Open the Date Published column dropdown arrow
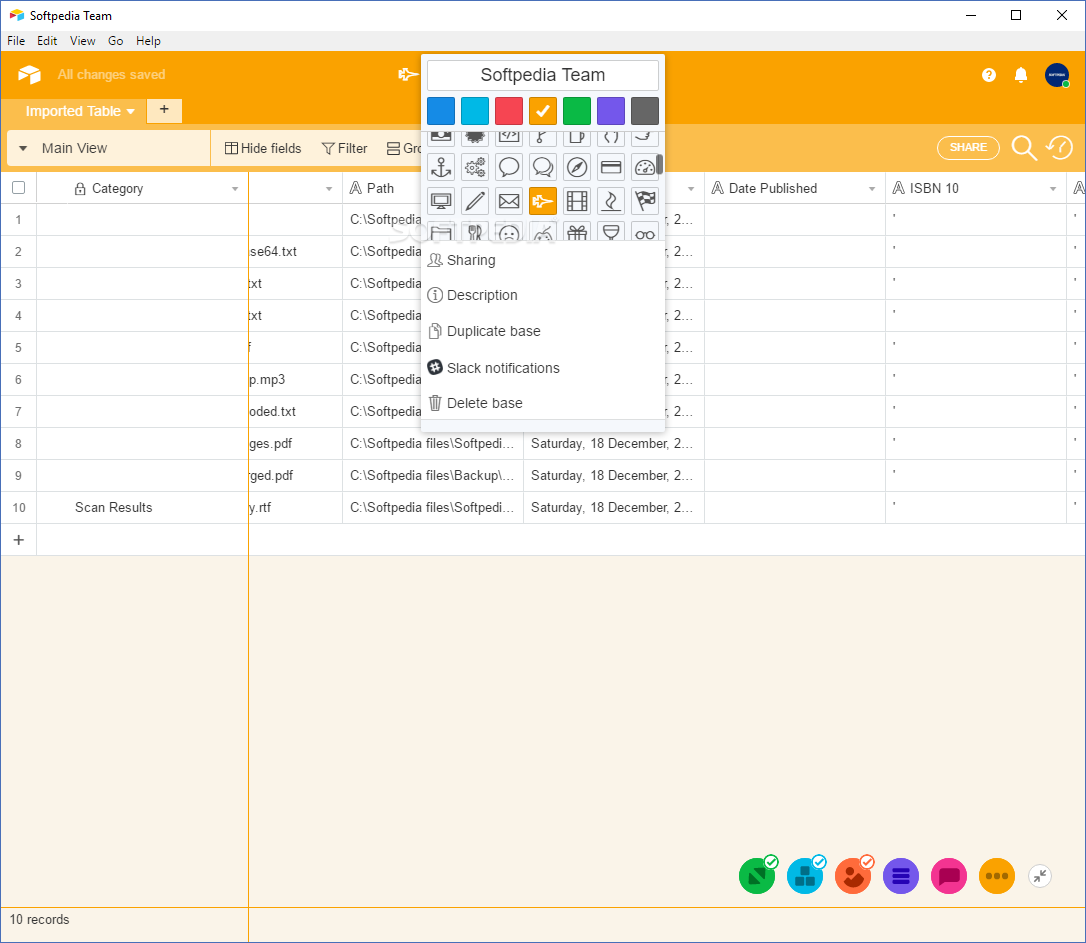The height and width of the screenshot is (943, 1086). coord(872,189)
